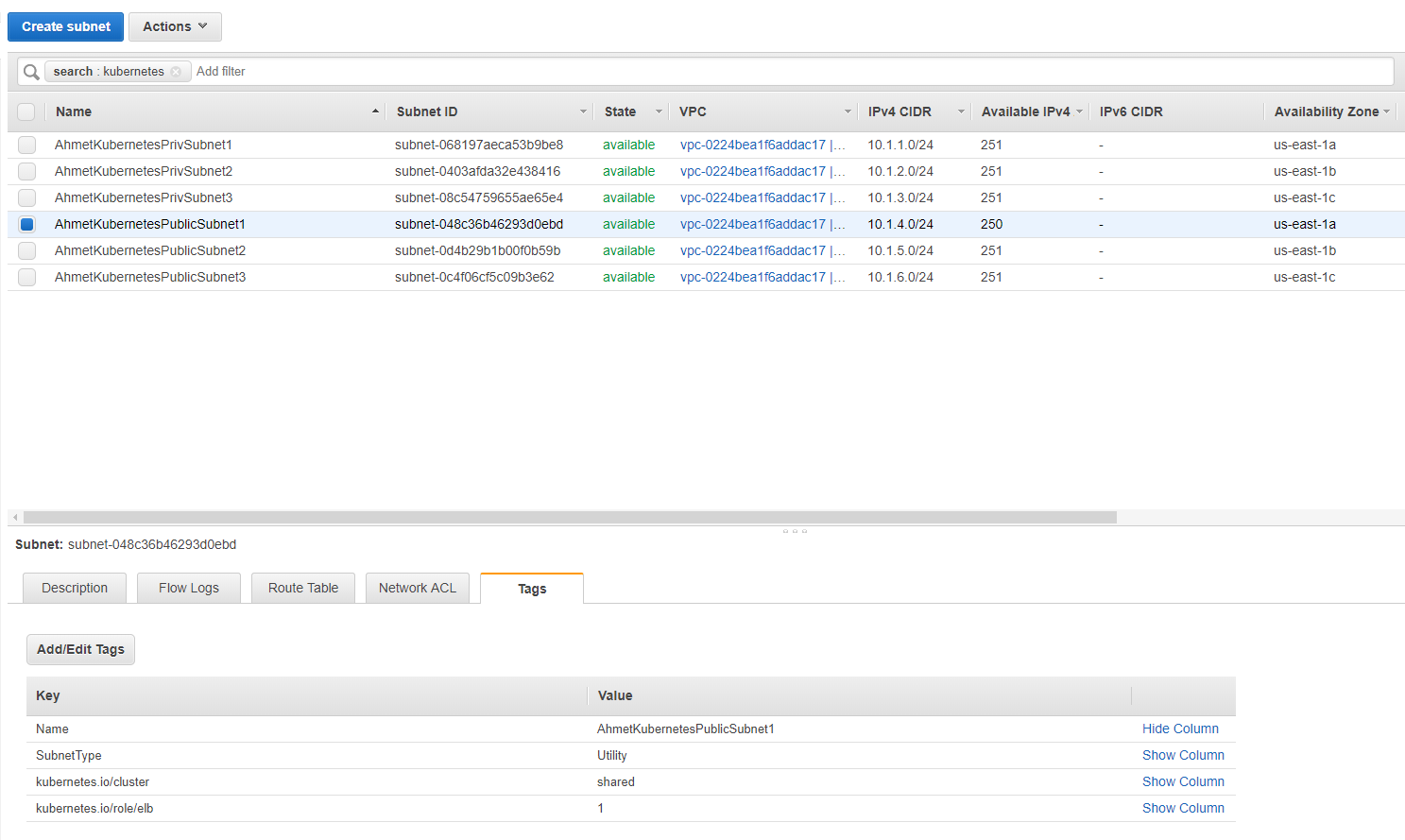The height and width of the screenshot is (840, 1405).
Task: Switch to the Network ACL tab
Action: 417,588
